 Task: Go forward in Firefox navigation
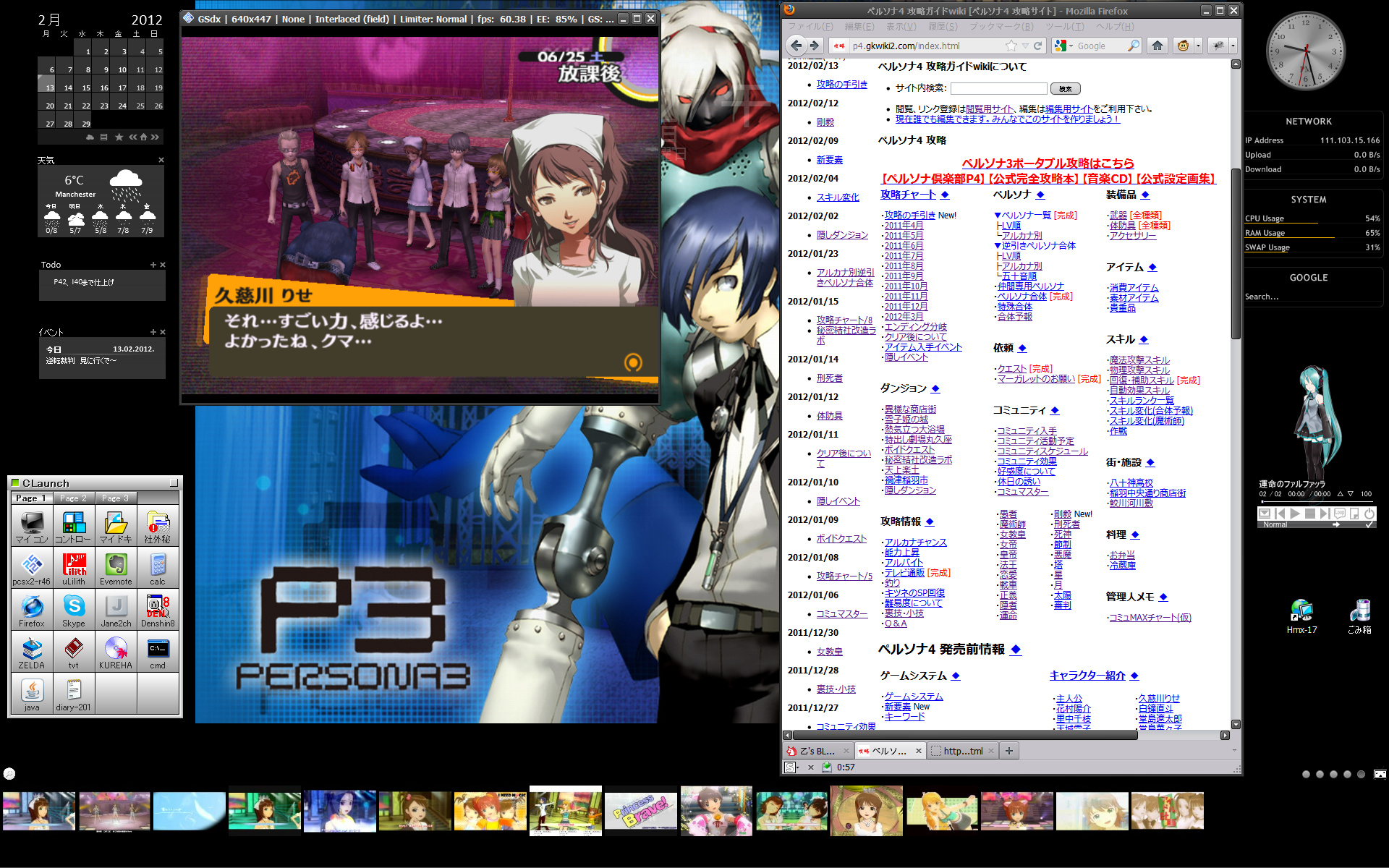815,46
